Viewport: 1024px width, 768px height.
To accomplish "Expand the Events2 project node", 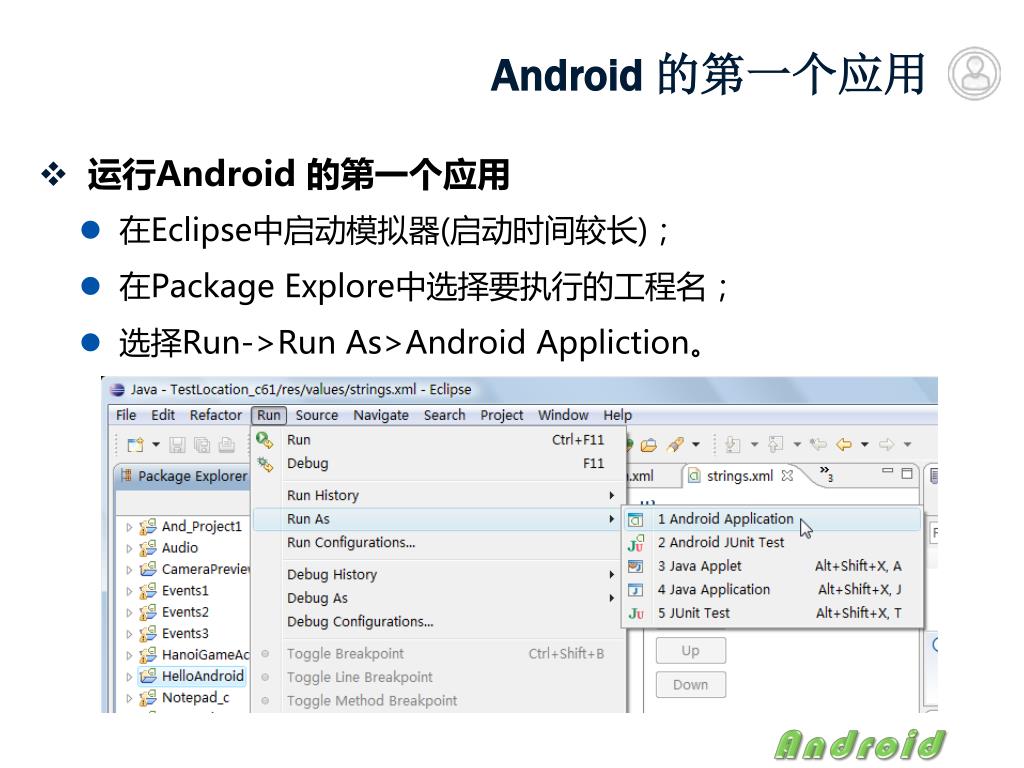I will click(129, 613).
